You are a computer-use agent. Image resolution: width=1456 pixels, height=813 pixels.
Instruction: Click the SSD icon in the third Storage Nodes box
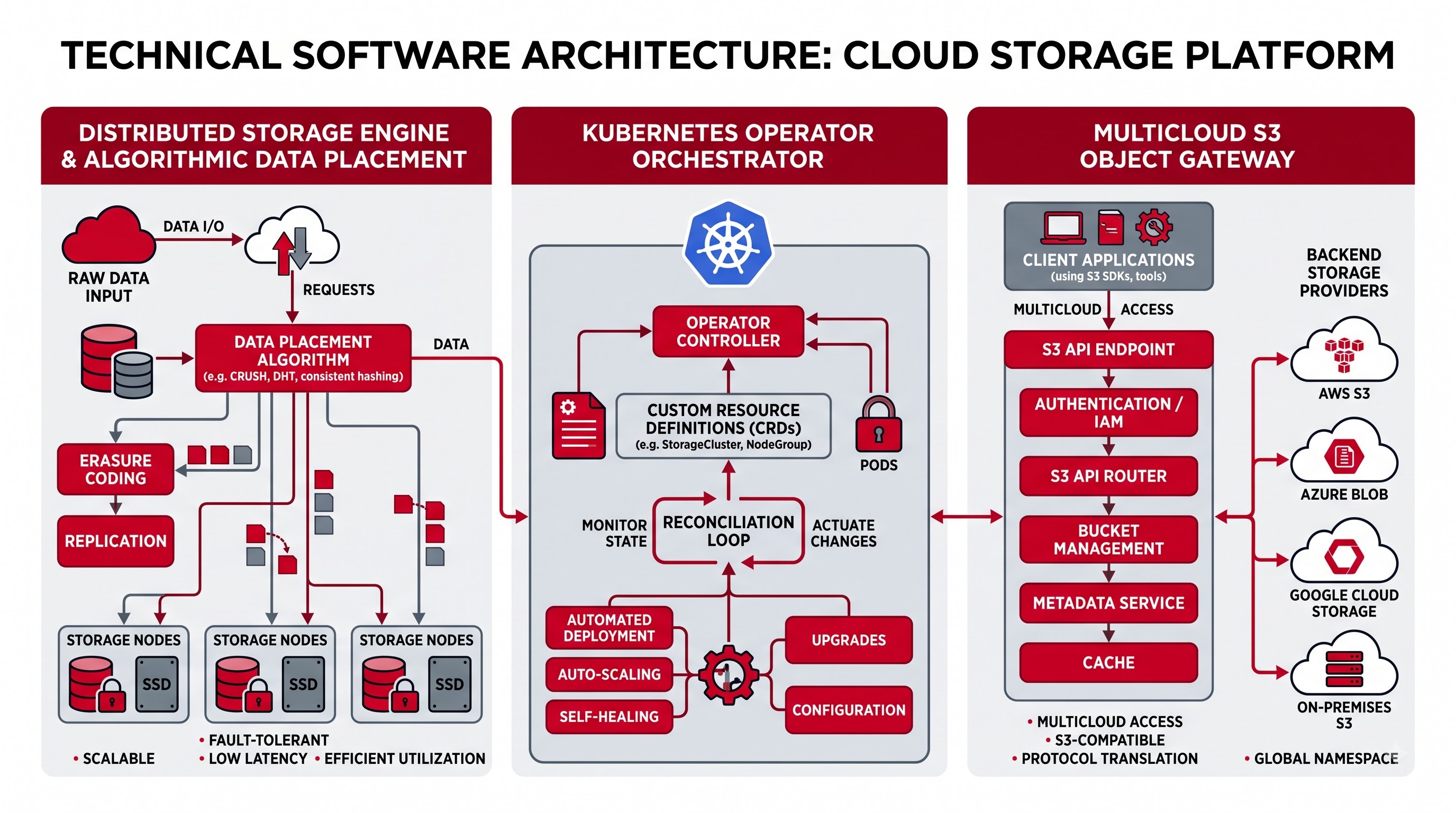coord(449,684)
